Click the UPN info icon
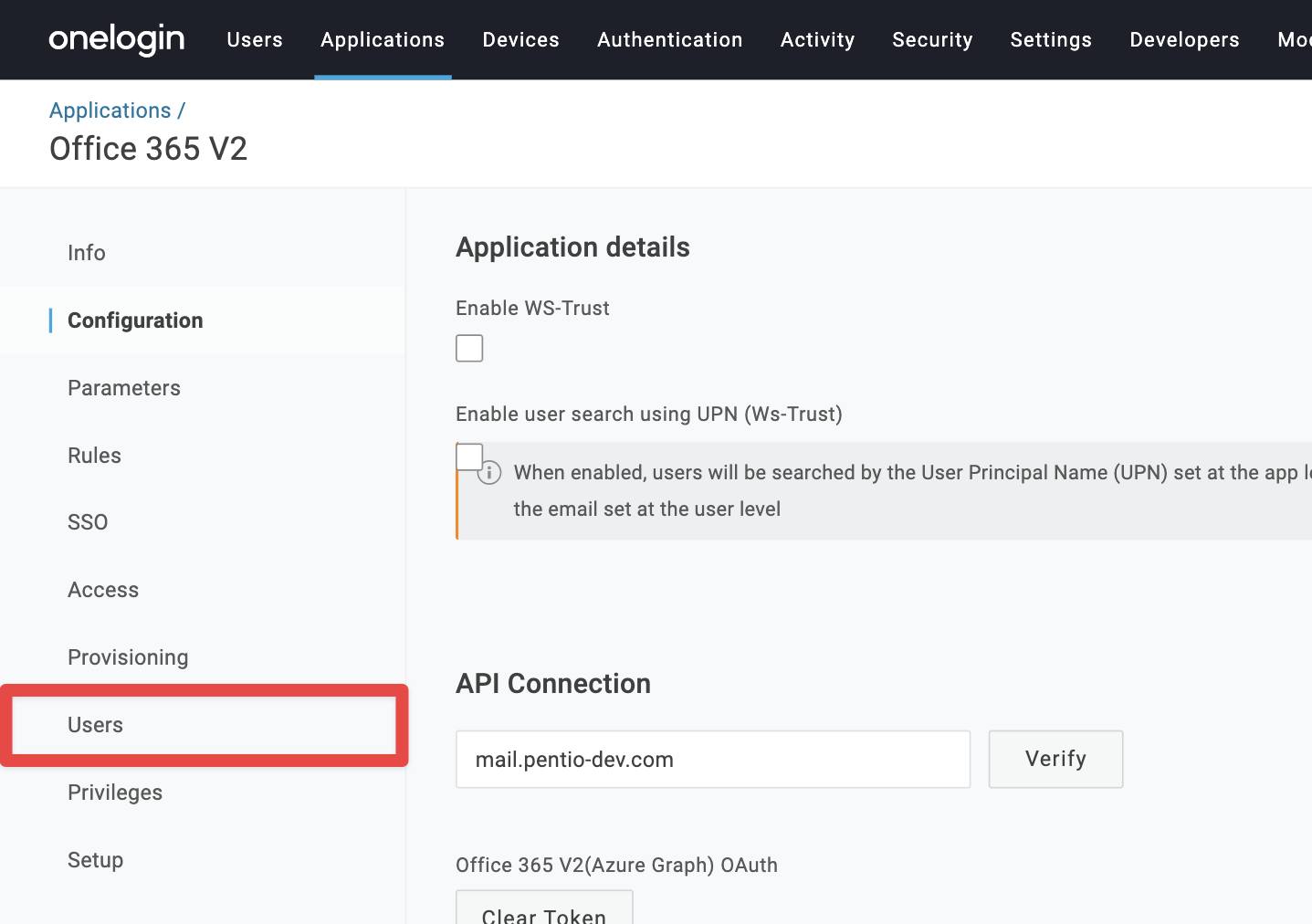The width and height of the screenshot is (1312, 924). coord(490,472)
